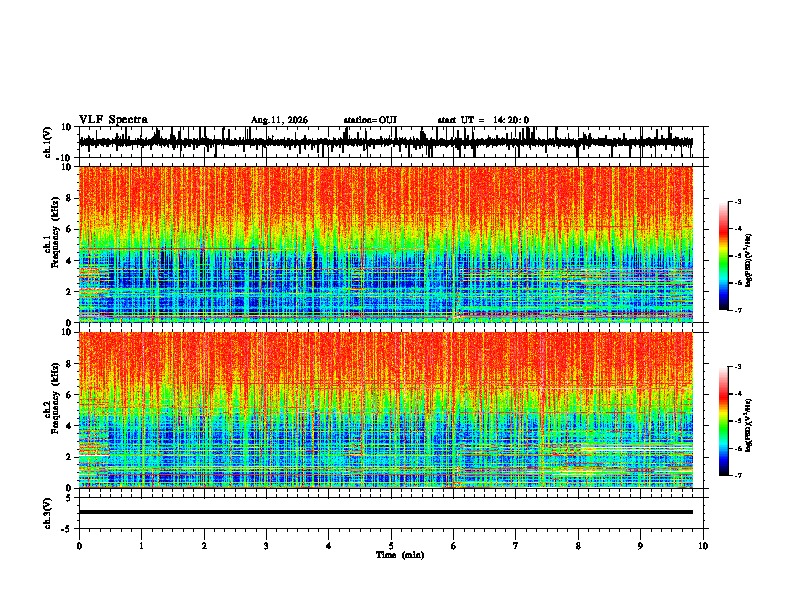Click time axis tick label "5"
Image resolution: width=792 pixels, height=612 pixels.
[391, 546]
